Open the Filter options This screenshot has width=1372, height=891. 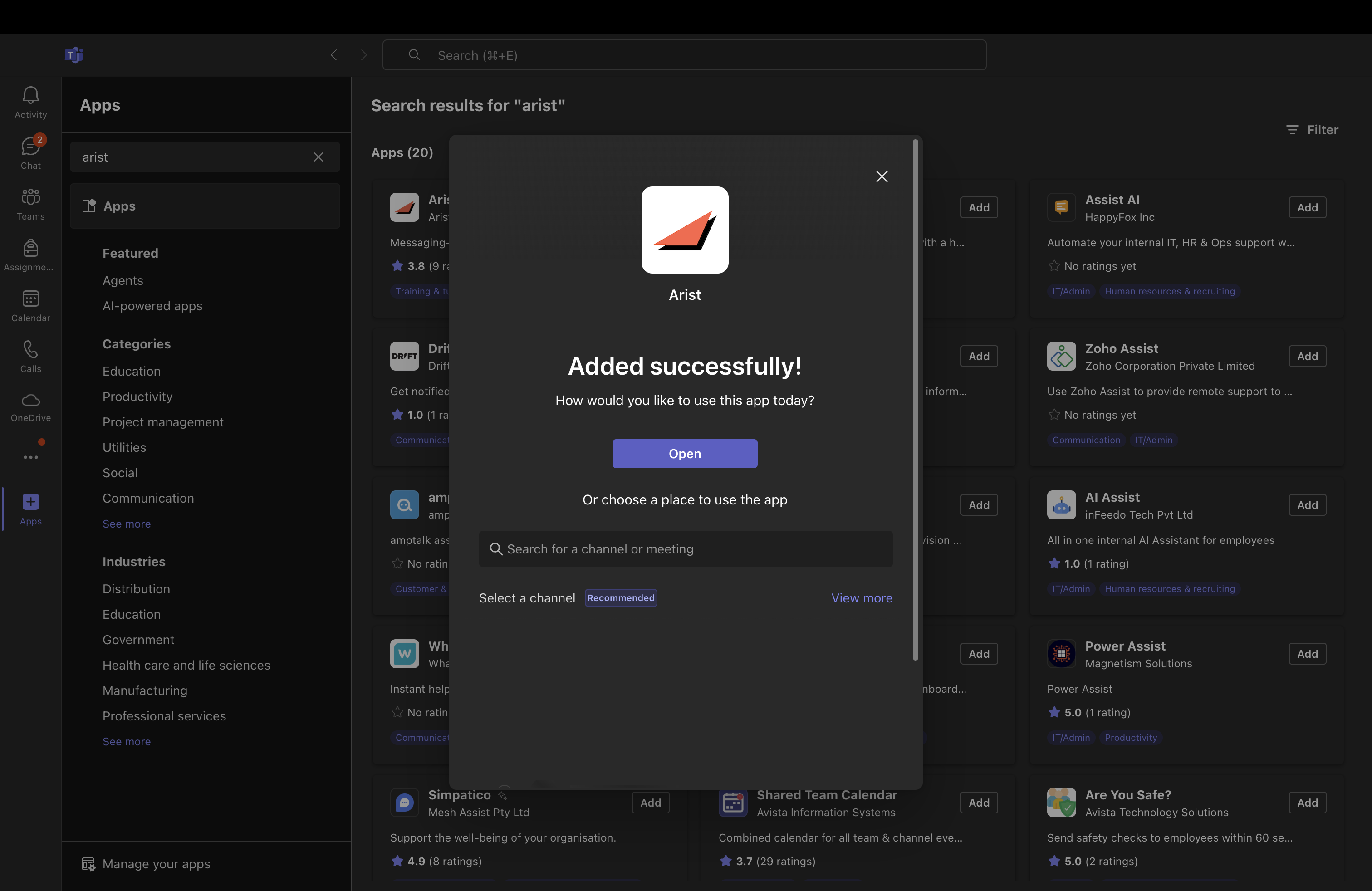click(x=1312, y=130)
